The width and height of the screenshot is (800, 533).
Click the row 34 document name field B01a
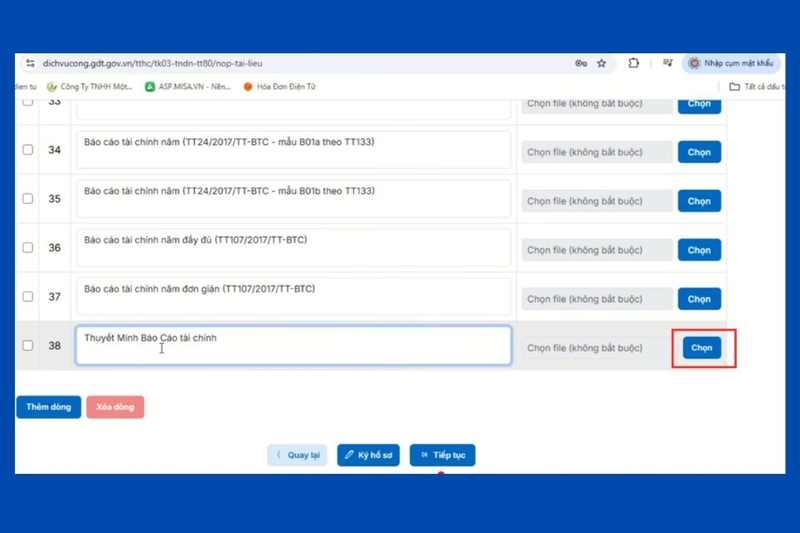[293, 149]
